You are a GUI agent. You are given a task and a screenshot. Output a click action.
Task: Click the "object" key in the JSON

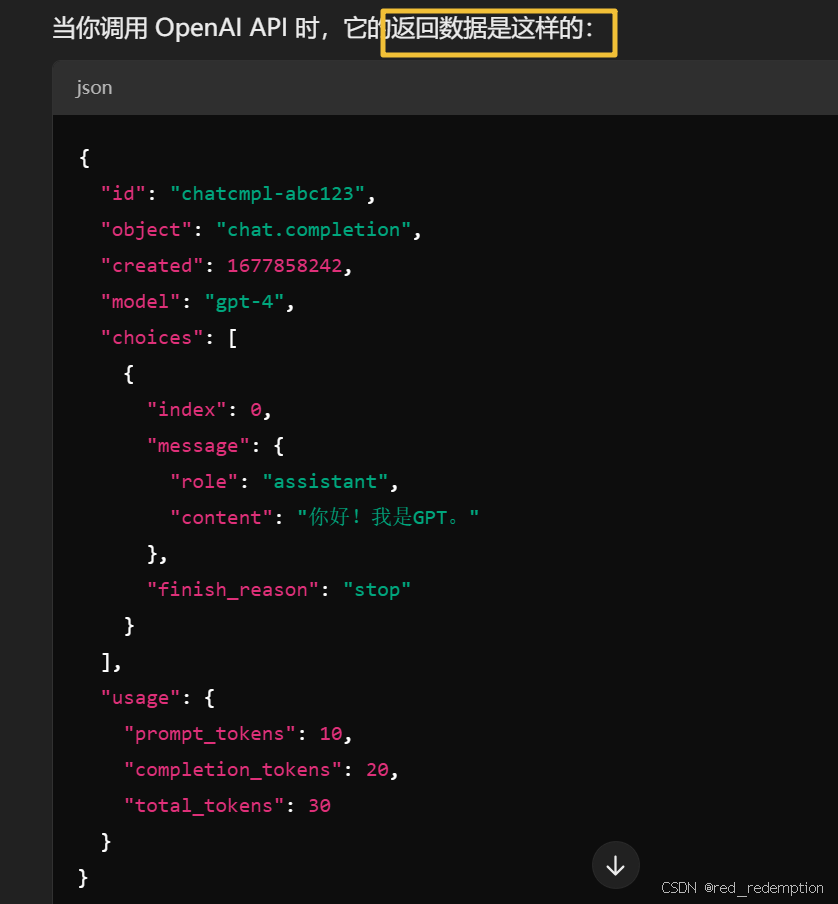pos(145,230)
